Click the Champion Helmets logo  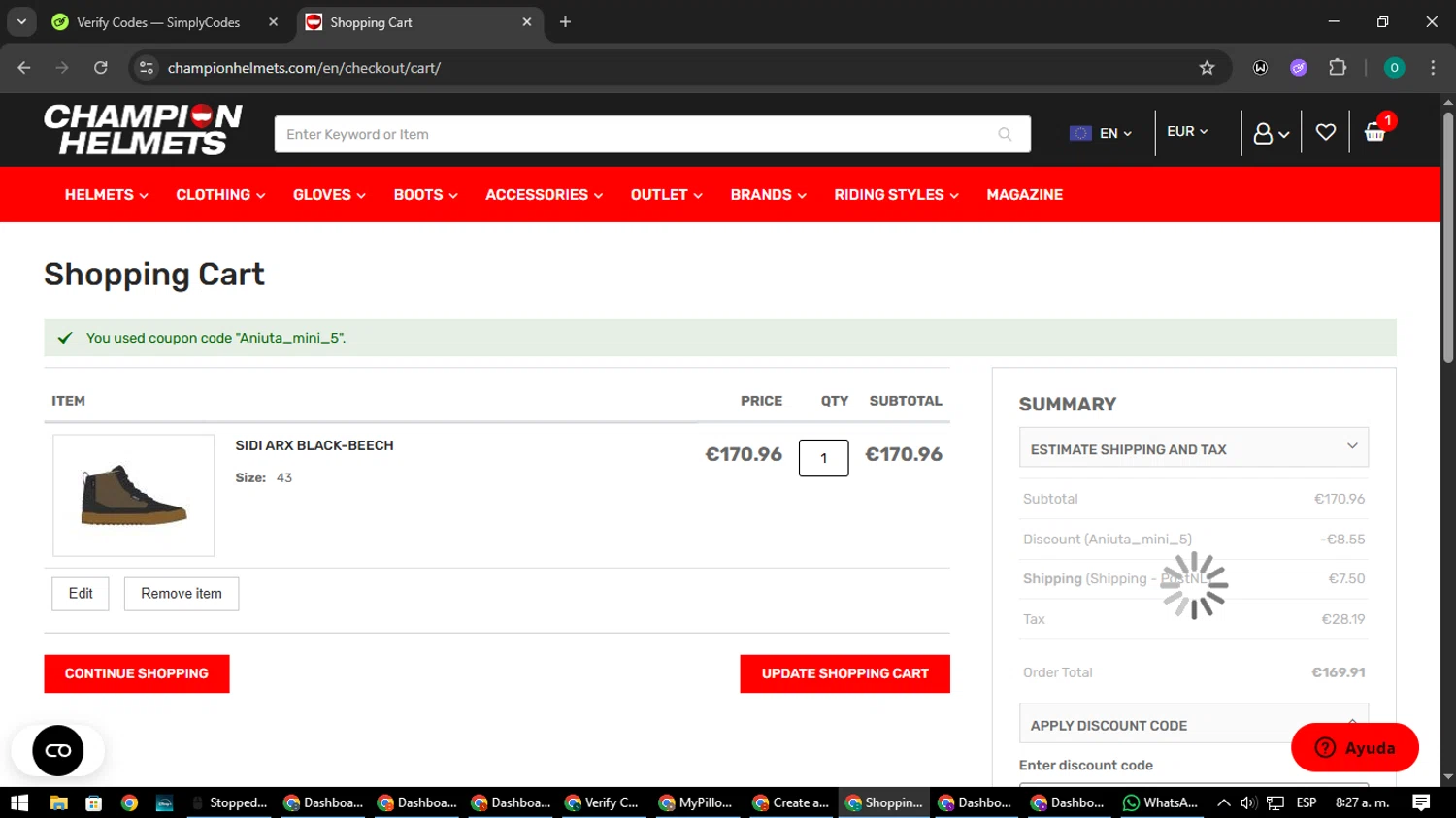[x=143, y=130]
